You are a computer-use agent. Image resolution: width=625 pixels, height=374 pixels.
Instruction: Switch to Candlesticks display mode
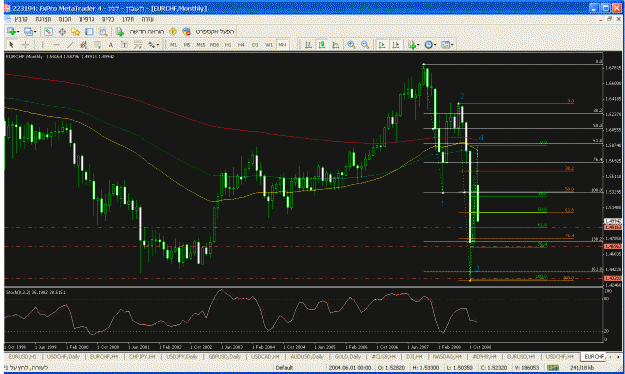point(322,45)
